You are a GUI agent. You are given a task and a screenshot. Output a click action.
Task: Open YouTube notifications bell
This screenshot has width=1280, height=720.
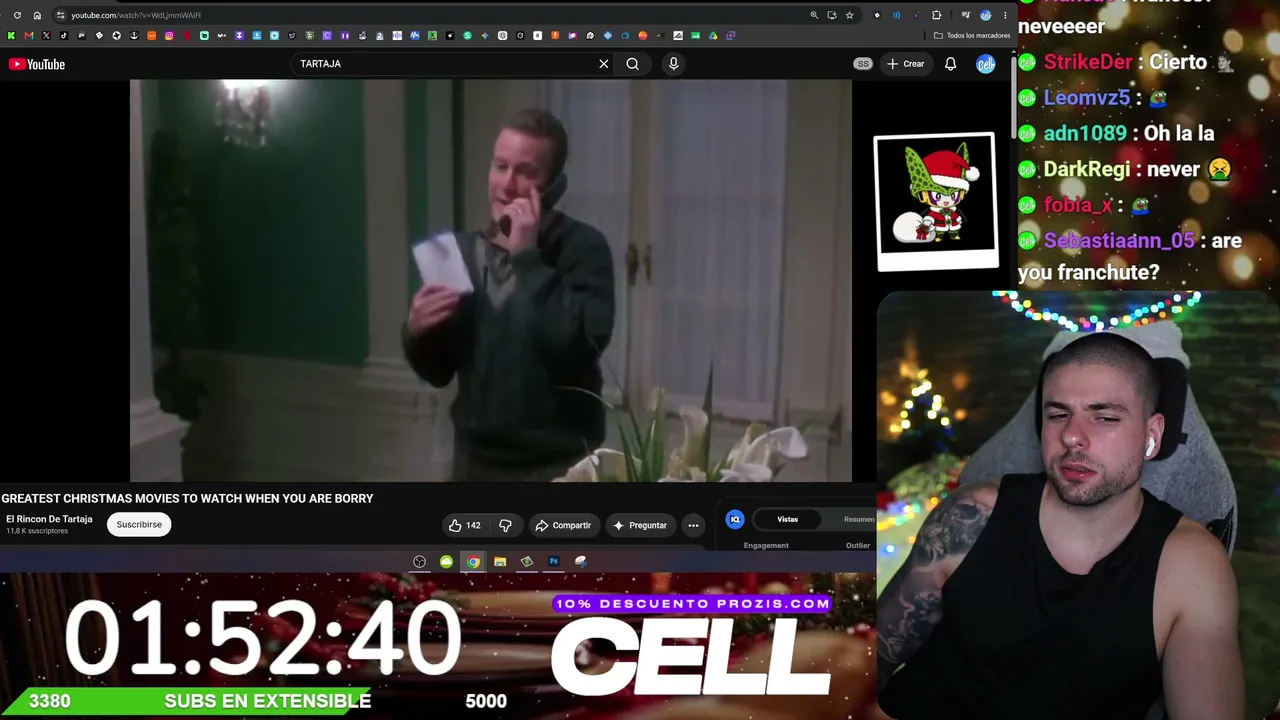pyautogui.click(x=951, y=64)
